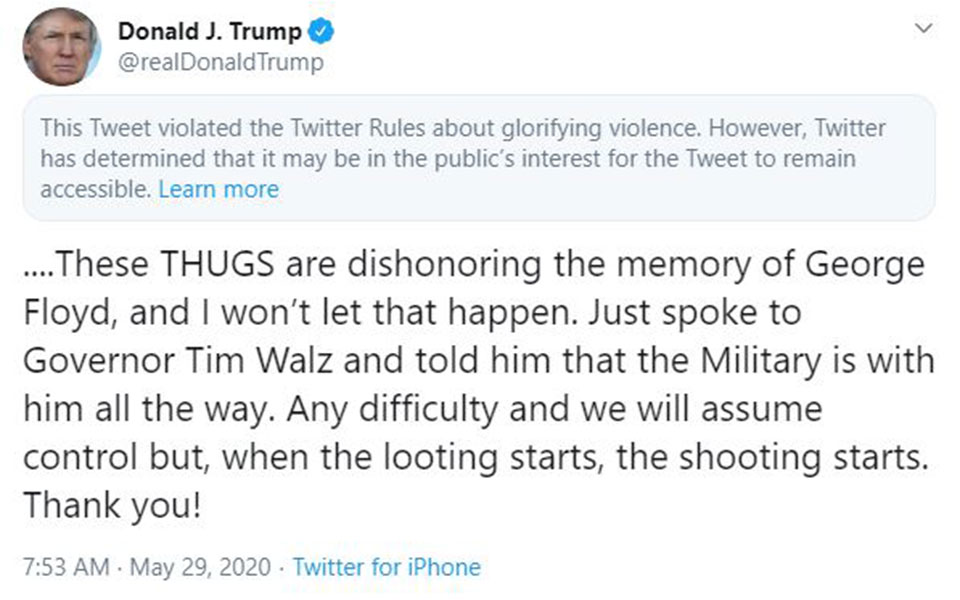The width and height of the screenshot is (960, 600).
Task: Click the @realDonaldTrump handle
Action: tap(220, 62)
